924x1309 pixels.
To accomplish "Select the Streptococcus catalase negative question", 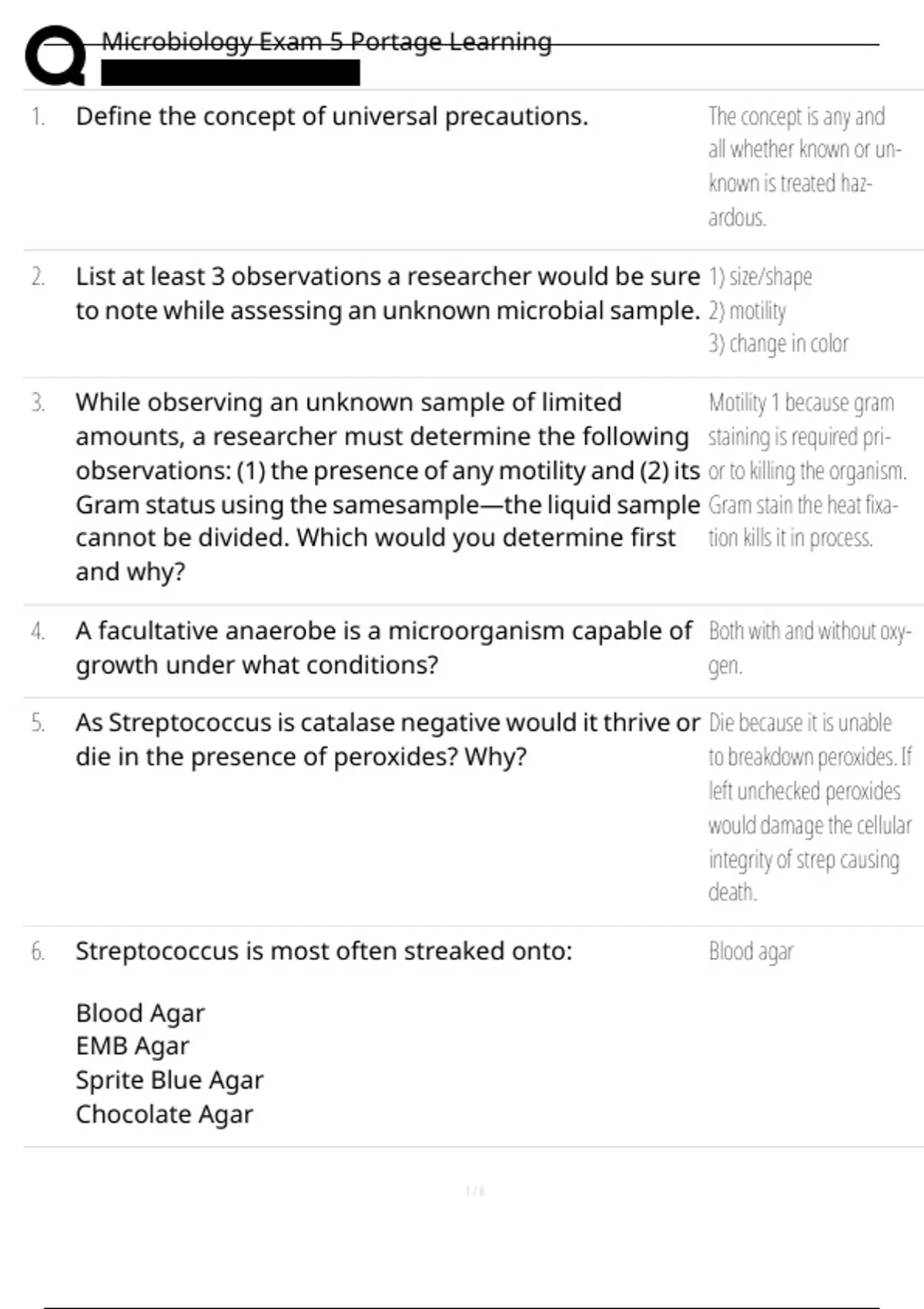I will (387, 739).
